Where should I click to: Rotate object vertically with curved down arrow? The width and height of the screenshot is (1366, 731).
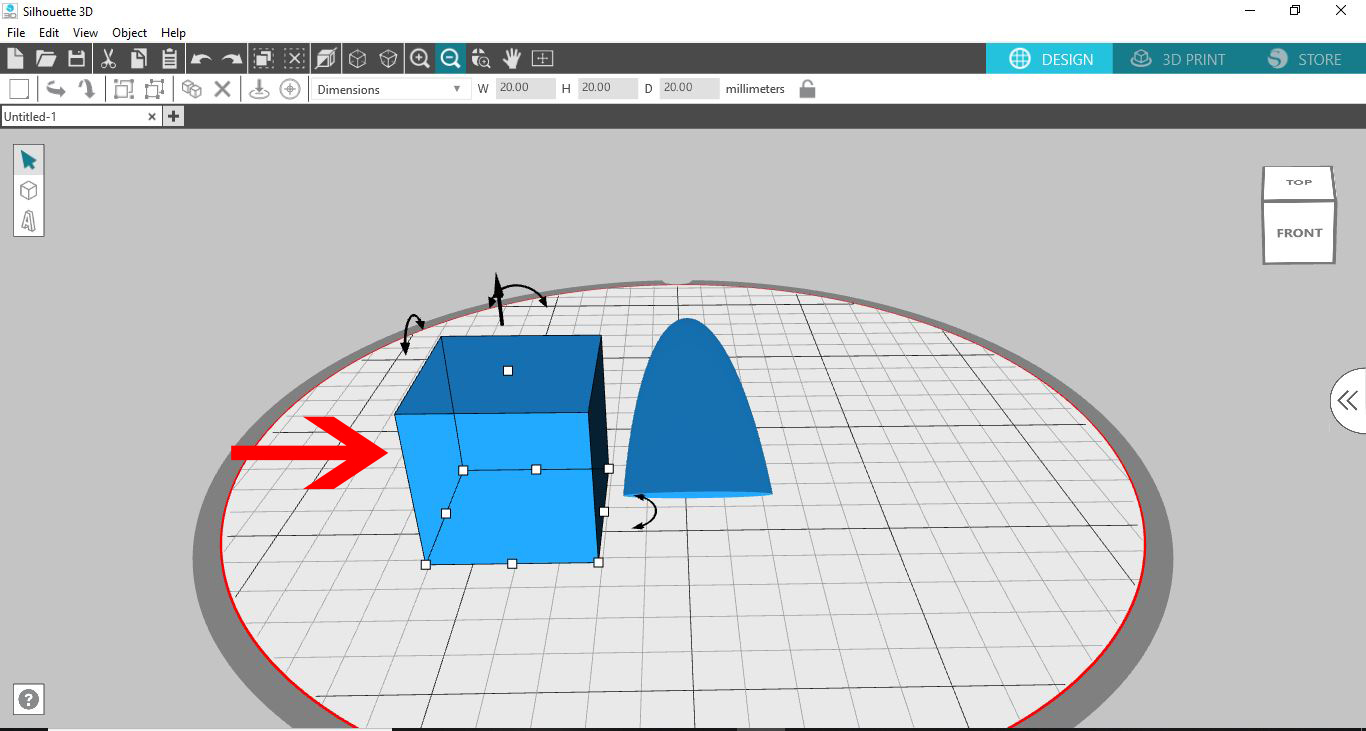tap(87, 89)
